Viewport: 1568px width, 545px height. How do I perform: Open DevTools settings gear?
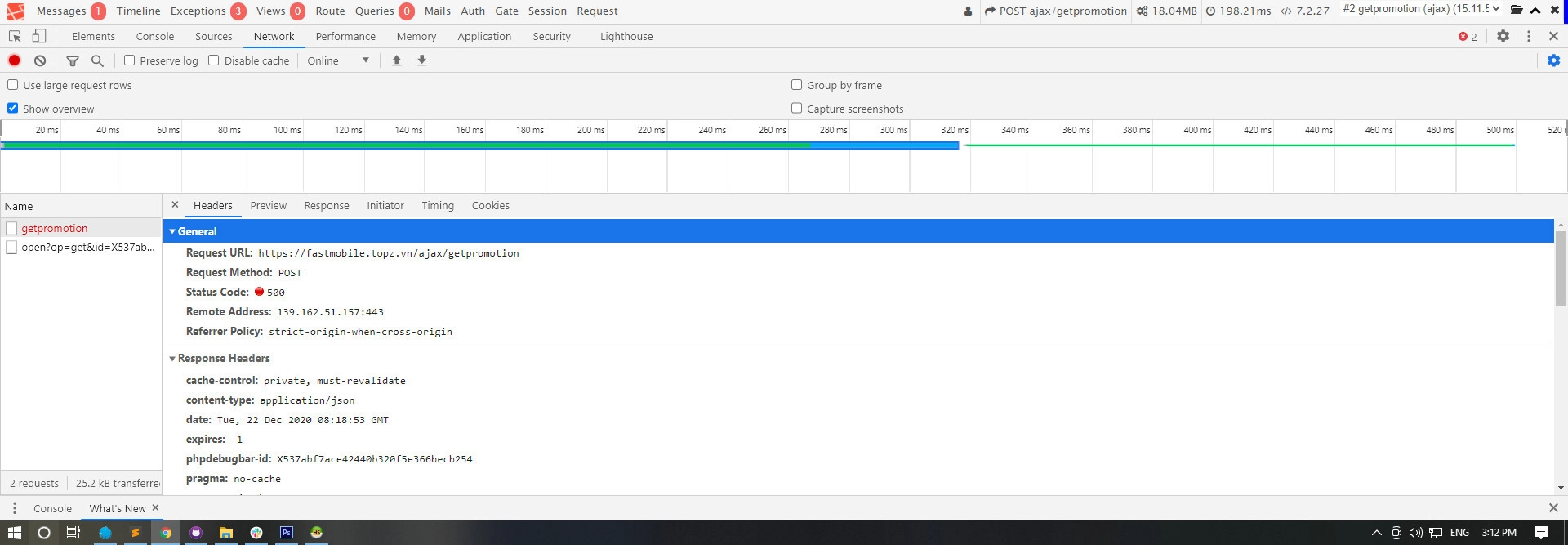tap(1503, 36)
